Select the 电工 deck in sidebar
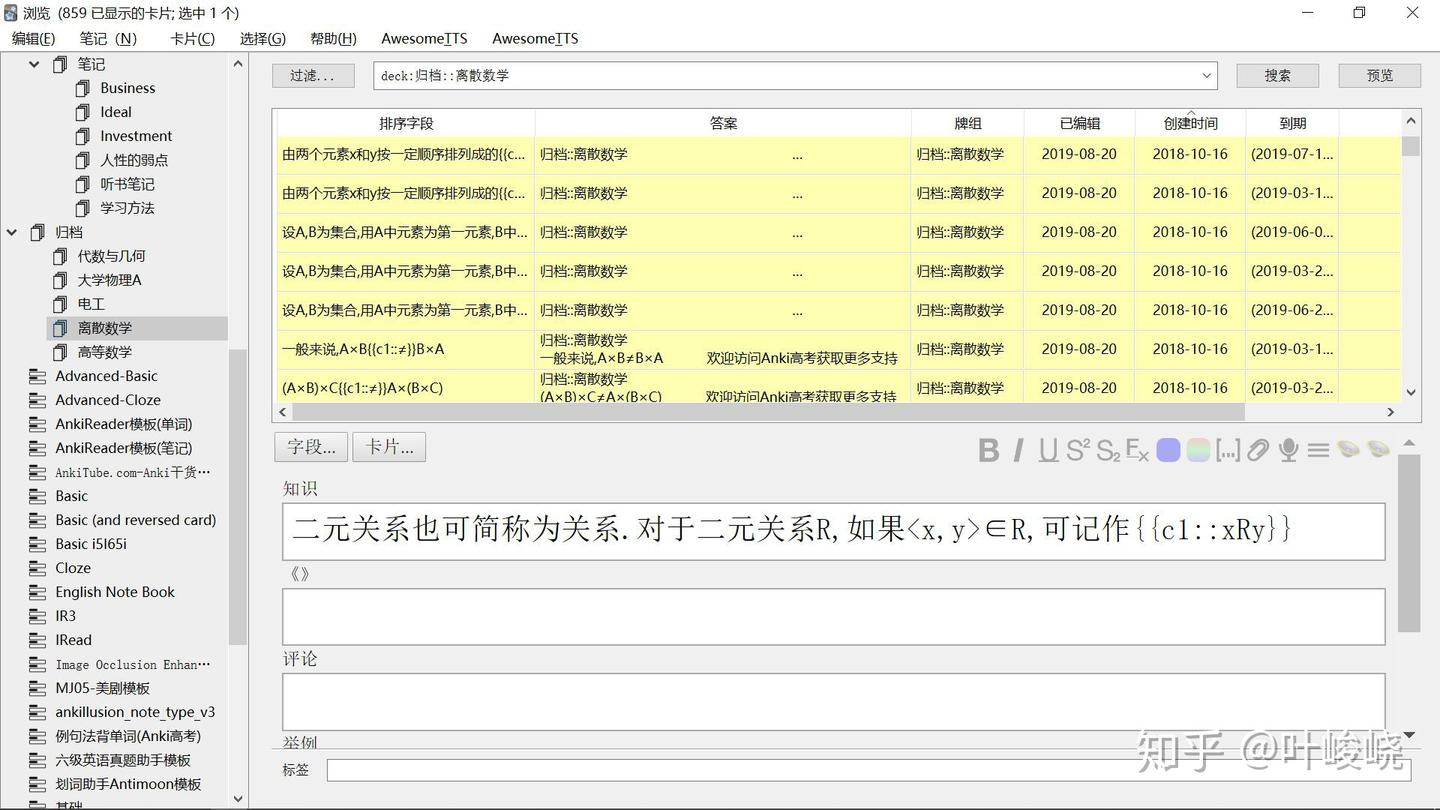 click(91, 304)
